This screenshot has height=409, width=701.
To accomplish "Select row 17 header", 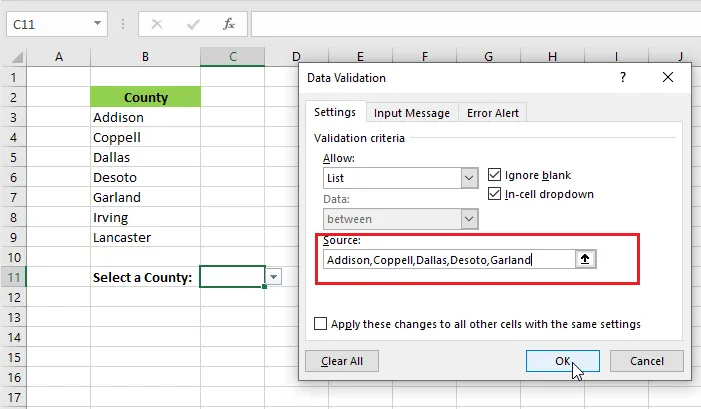I will [x=13, y=397].
